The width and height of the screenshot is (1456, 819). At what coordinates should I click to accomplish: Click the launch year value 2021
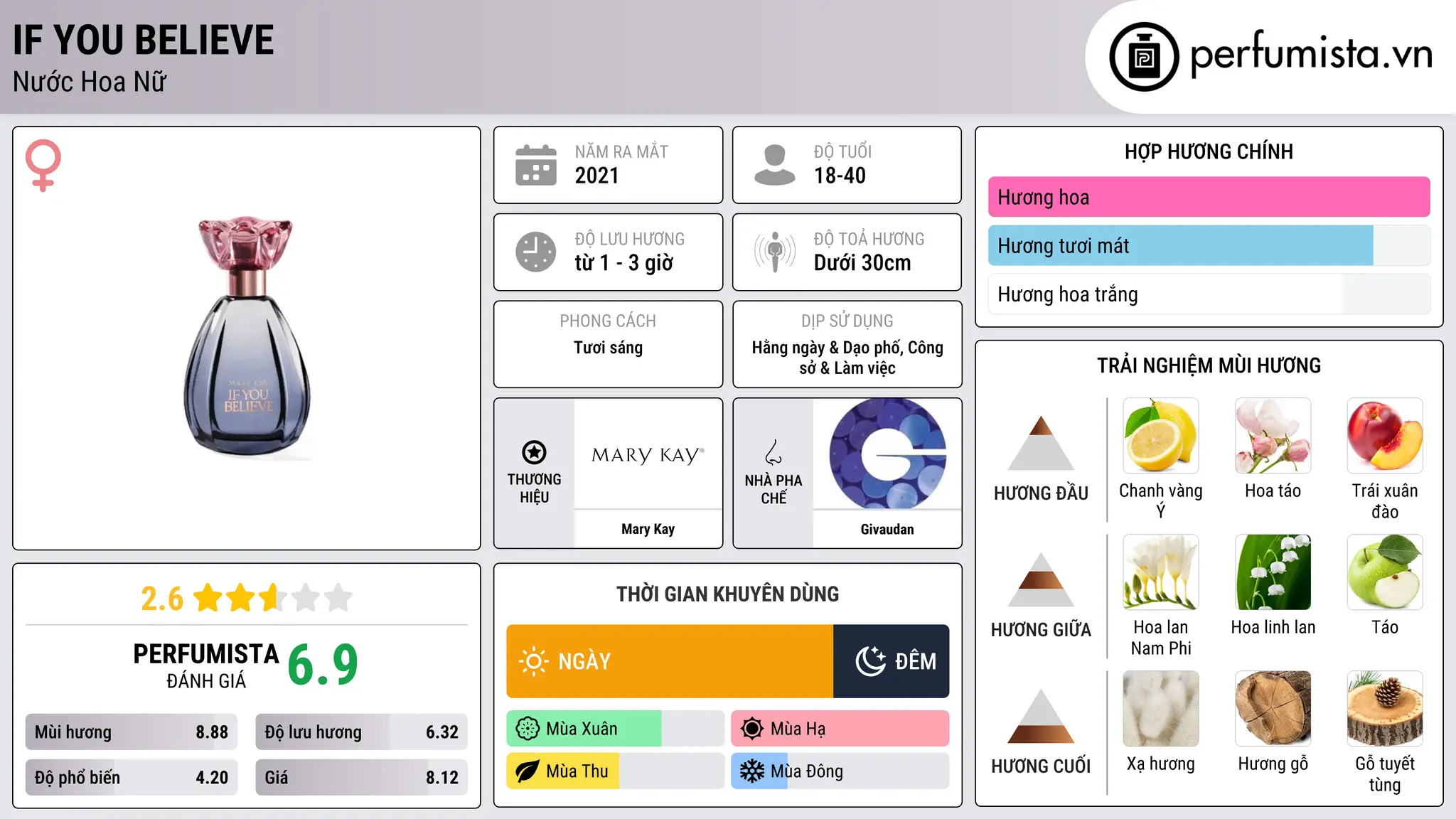[x=597, y=176]
